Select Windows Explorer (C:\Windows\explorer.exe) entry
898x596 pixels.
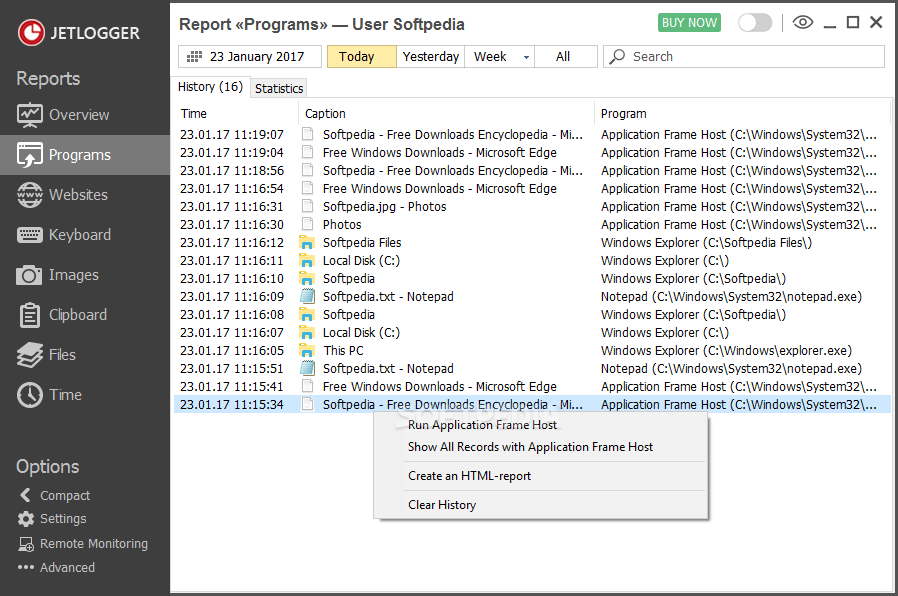pyautogui.click(x=532, y=351)
